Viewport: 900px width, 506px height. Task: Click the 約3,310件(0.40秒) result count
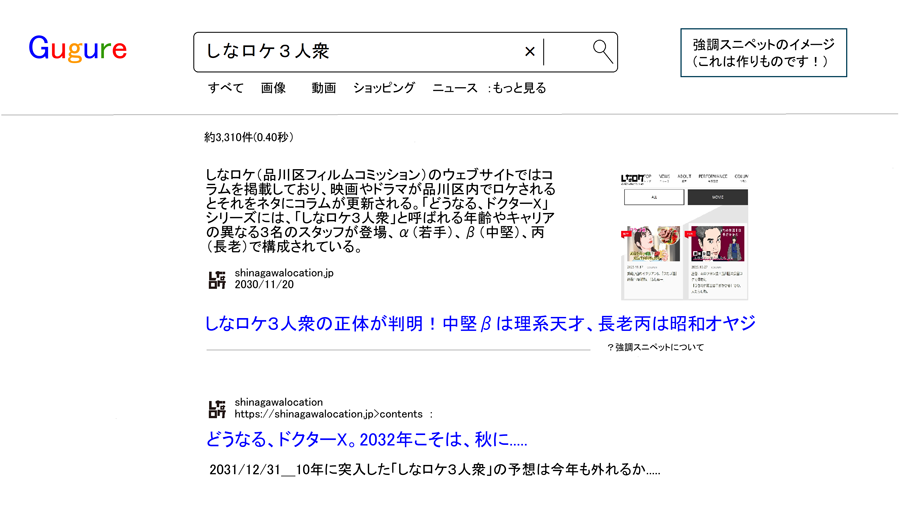point(249,137)
